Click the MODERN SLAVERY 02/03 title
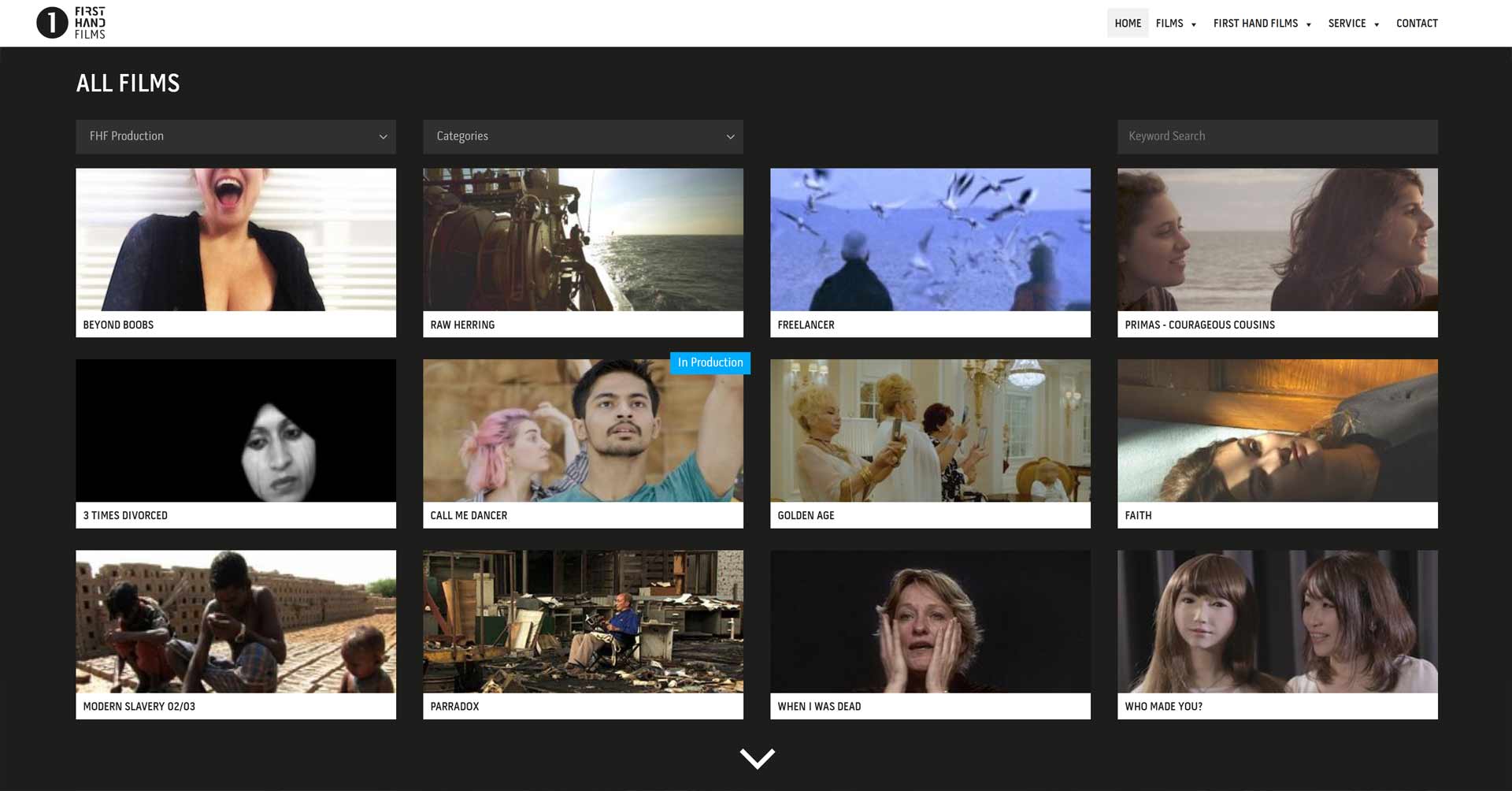This screenshot has height=791, width=1512. (x=139, y=707)
